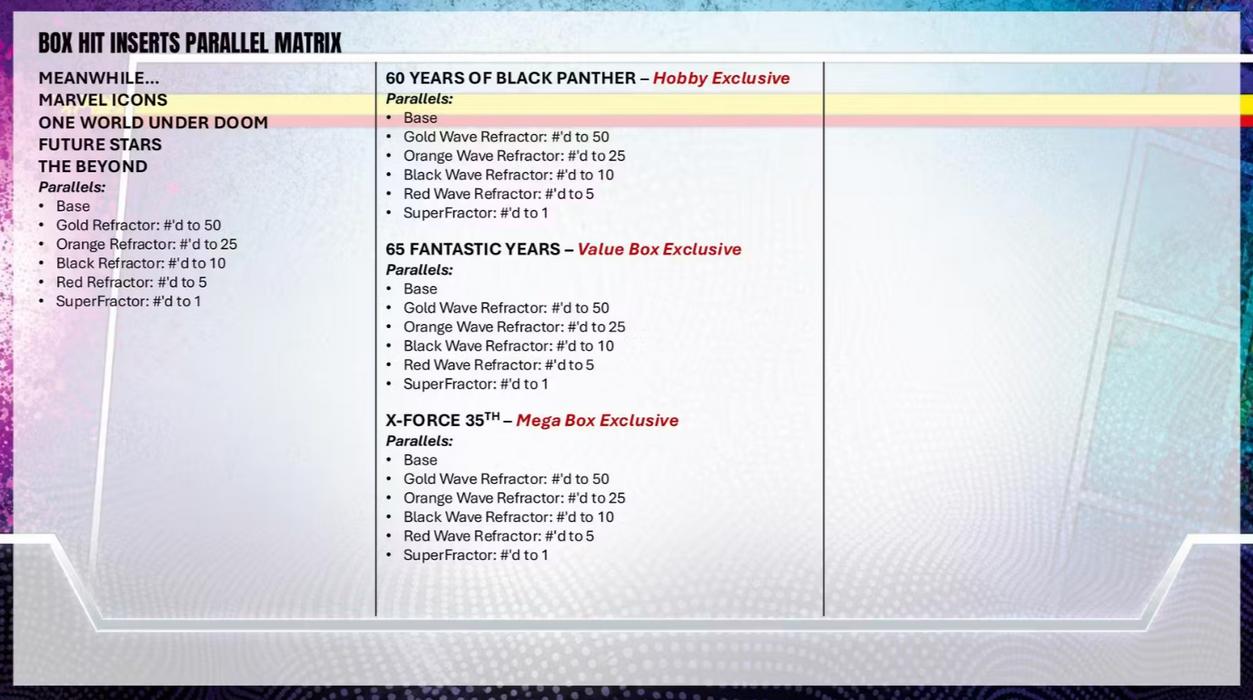
Task: Select Orange Wave Refractor under Black Panther section
Action: point(515,156)
